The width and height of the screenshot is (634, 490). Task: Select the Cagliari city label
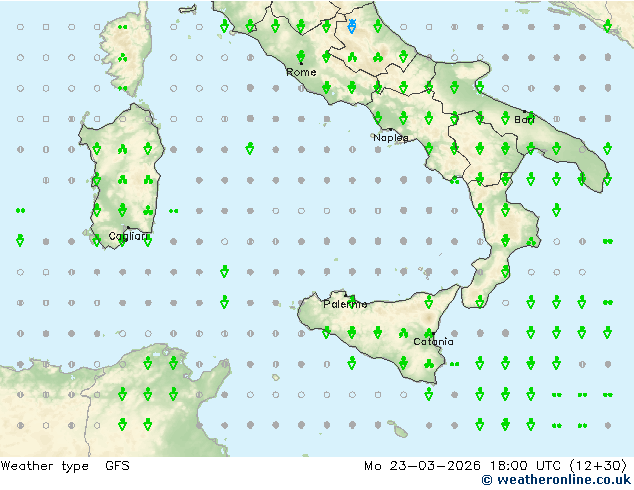(128, 236)
